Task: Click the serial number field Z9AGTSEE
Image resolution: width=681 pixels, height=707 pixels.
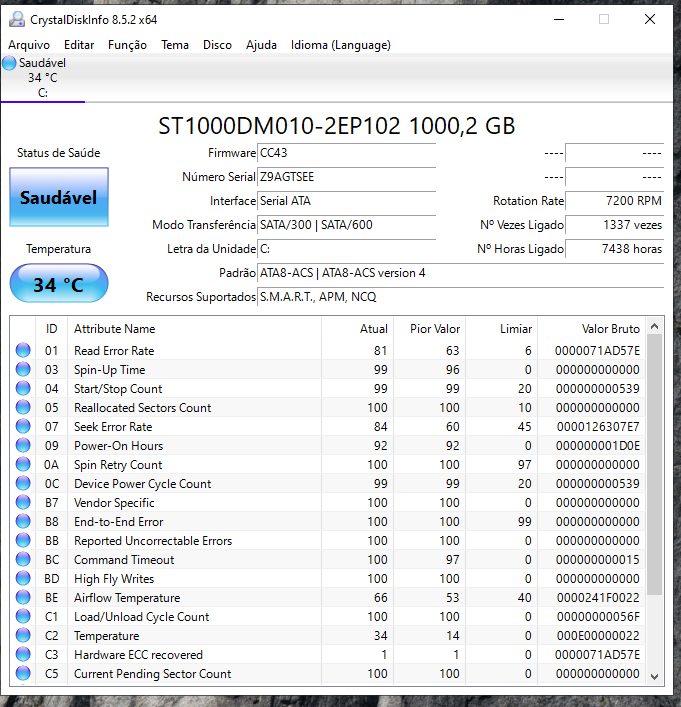Action: pos(346,177)
